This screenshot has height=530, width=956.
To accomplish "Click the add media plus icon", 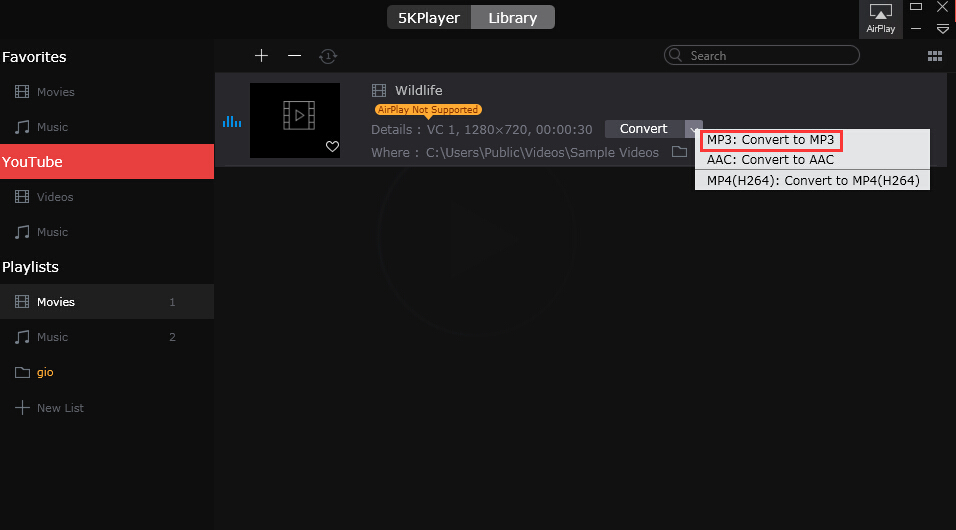I will click(261, 56).
